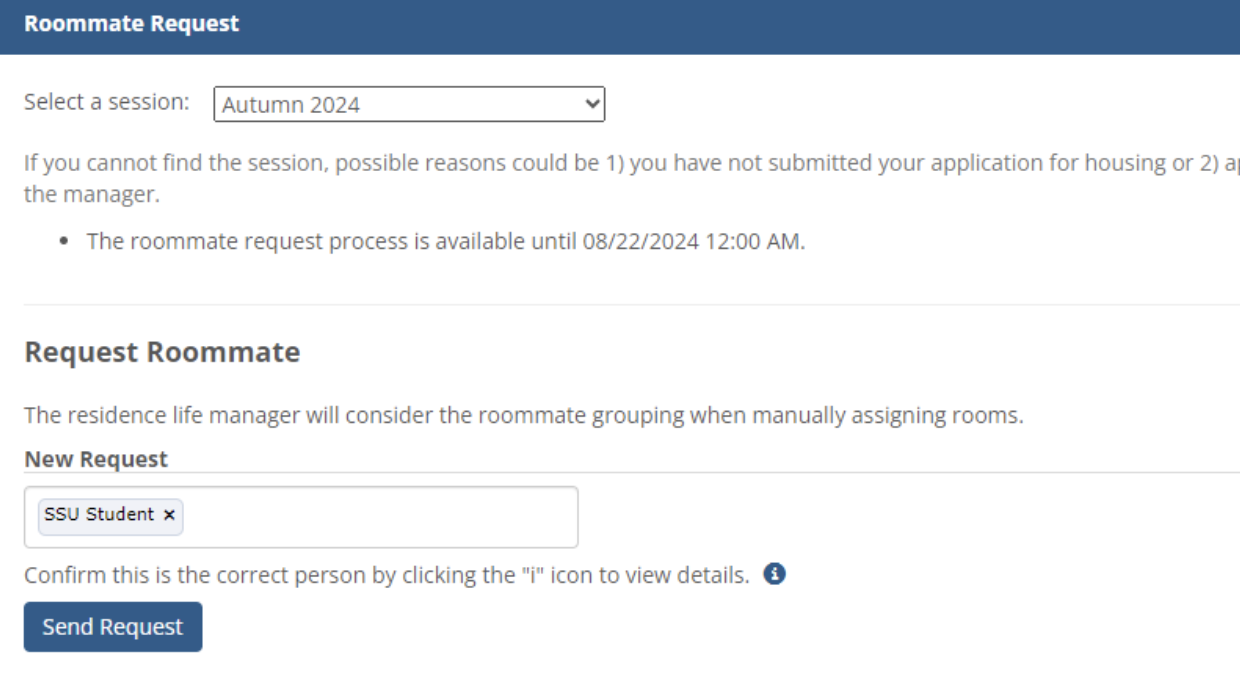Click the Roommate Request header bar
The height and width of the screenshot is (686, 1240).
131,22
